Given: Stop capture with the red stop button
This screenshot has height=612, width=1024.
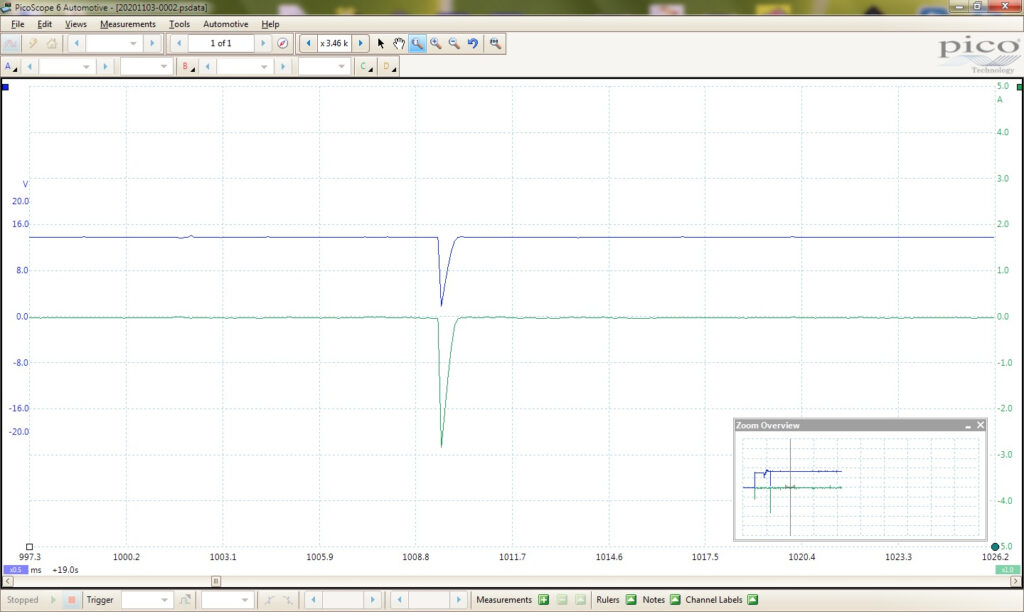Looking at the screenshot, I should click(71, 600).
